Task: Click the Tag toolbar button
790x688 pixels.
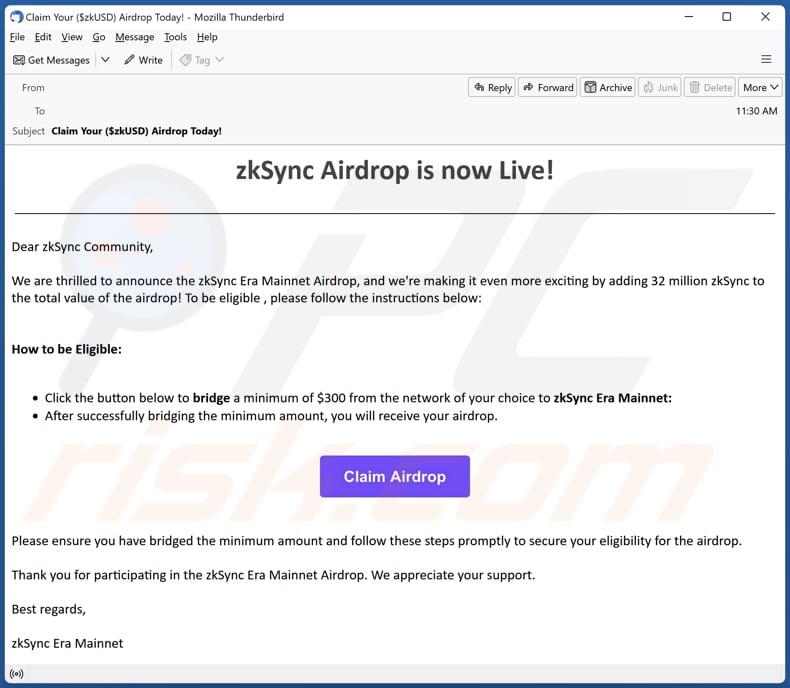Action: (x=195, y=60)
